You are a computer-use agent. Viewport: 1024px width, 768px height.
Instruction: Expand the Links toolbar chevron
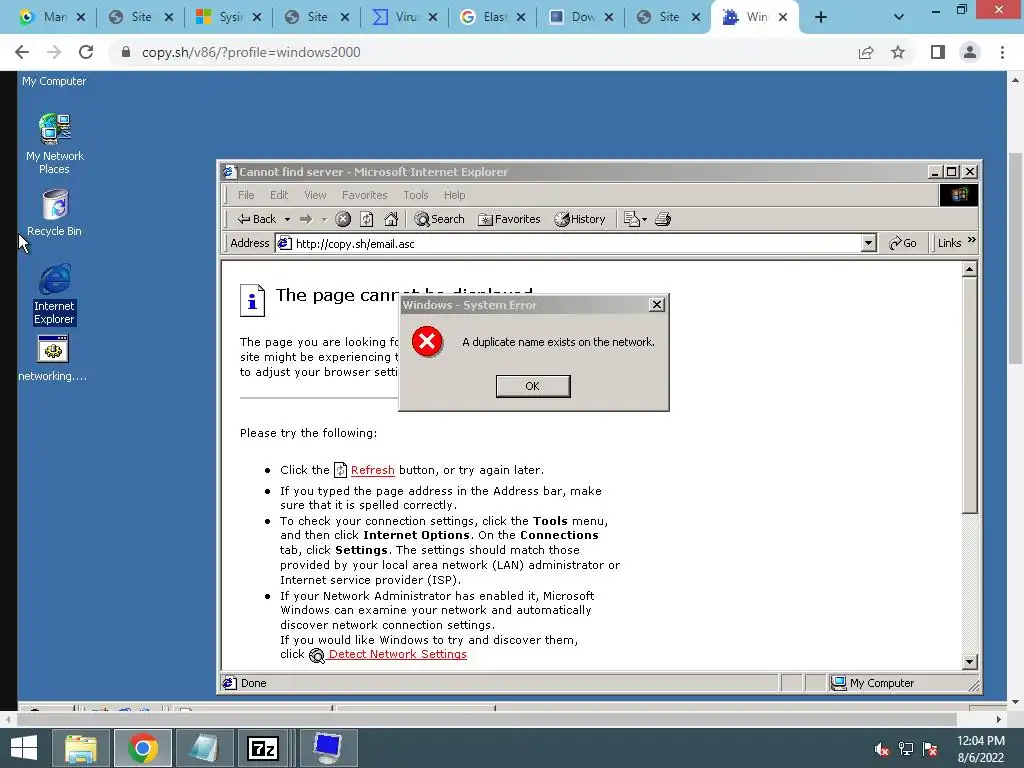tap(972, 240)
